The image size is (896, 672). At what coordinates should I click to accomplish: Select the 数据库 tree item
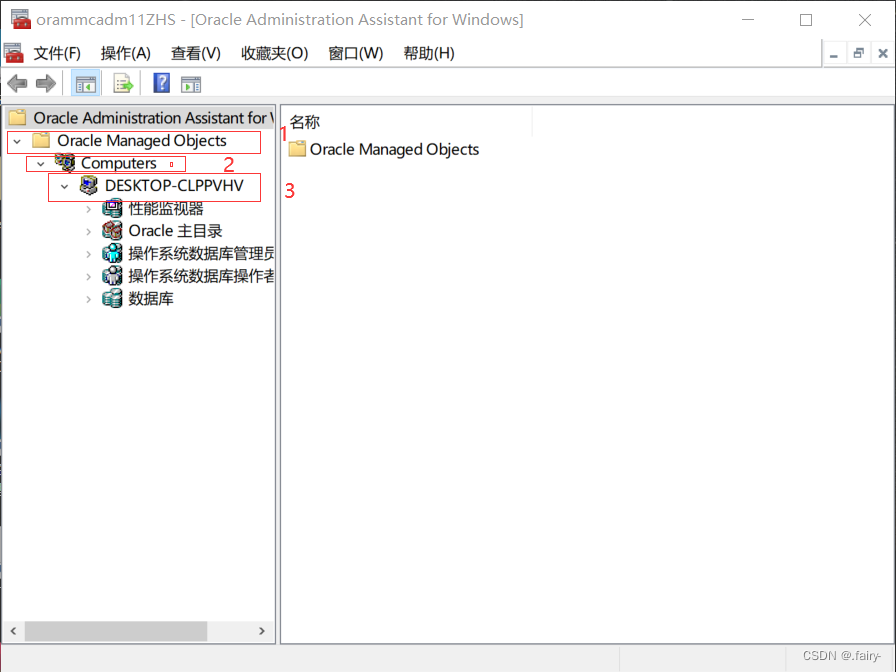151,298
